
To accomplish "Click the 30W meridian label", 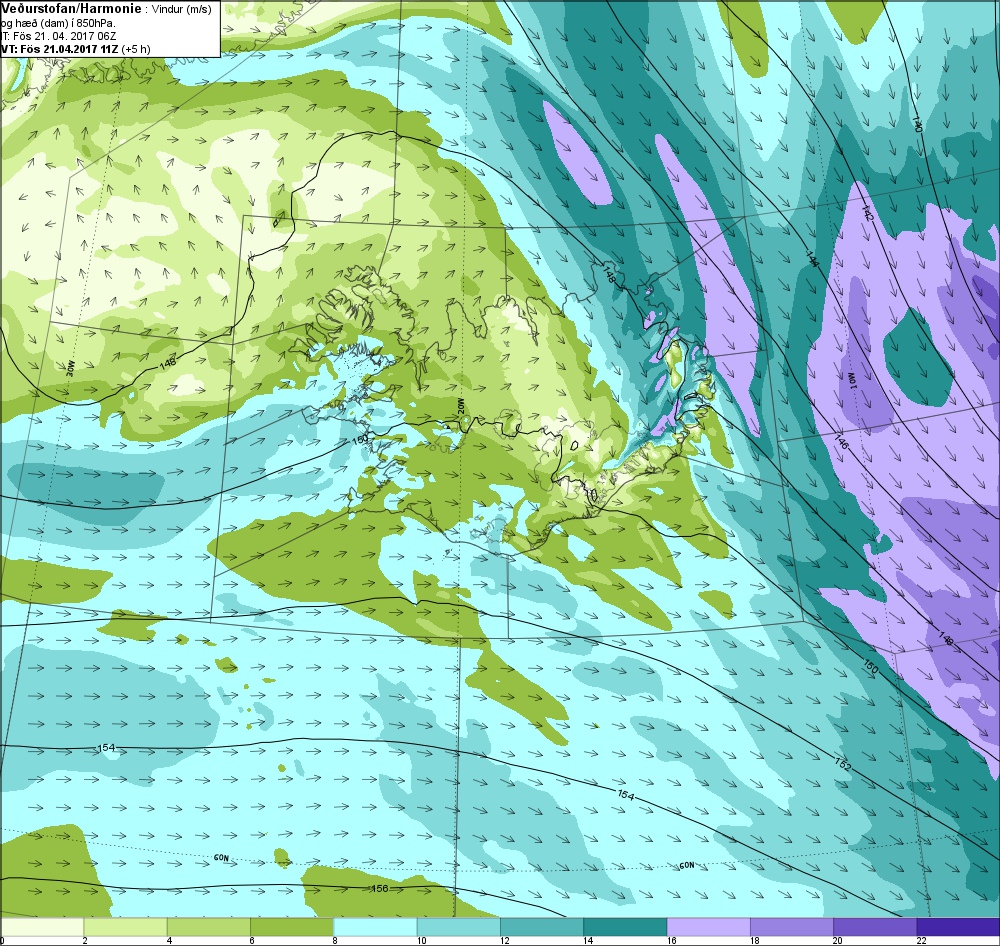I will coord(71,368).
